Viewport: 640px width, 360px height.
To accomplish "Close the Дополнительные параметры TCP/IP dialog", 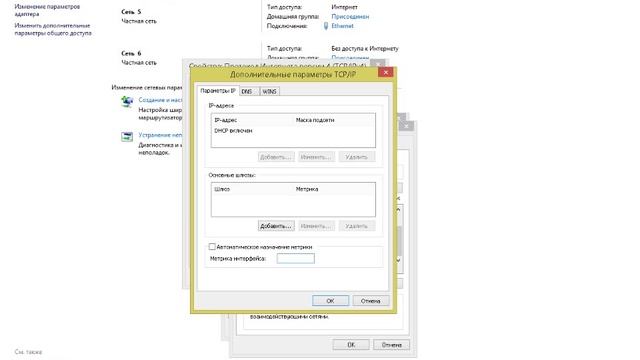I will point(386,72).
